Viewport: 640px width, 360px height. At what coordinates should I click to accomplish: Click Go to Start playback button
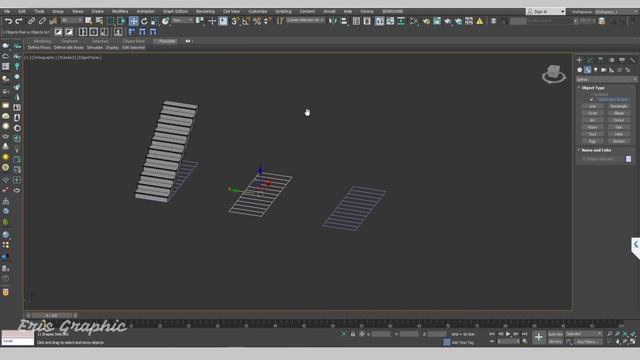coord(492,334)
